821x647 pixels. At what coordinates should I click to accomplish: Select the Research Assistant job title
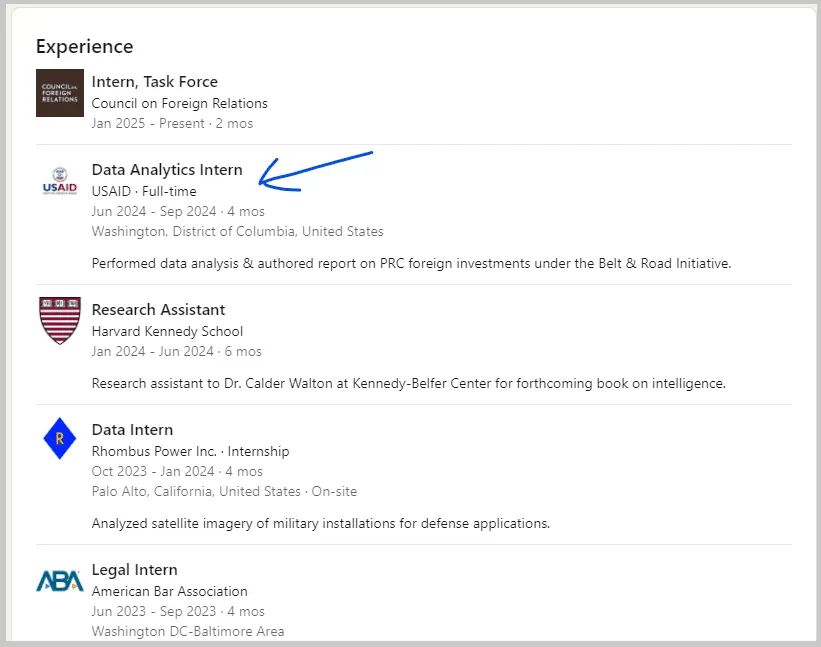point(158,310)
